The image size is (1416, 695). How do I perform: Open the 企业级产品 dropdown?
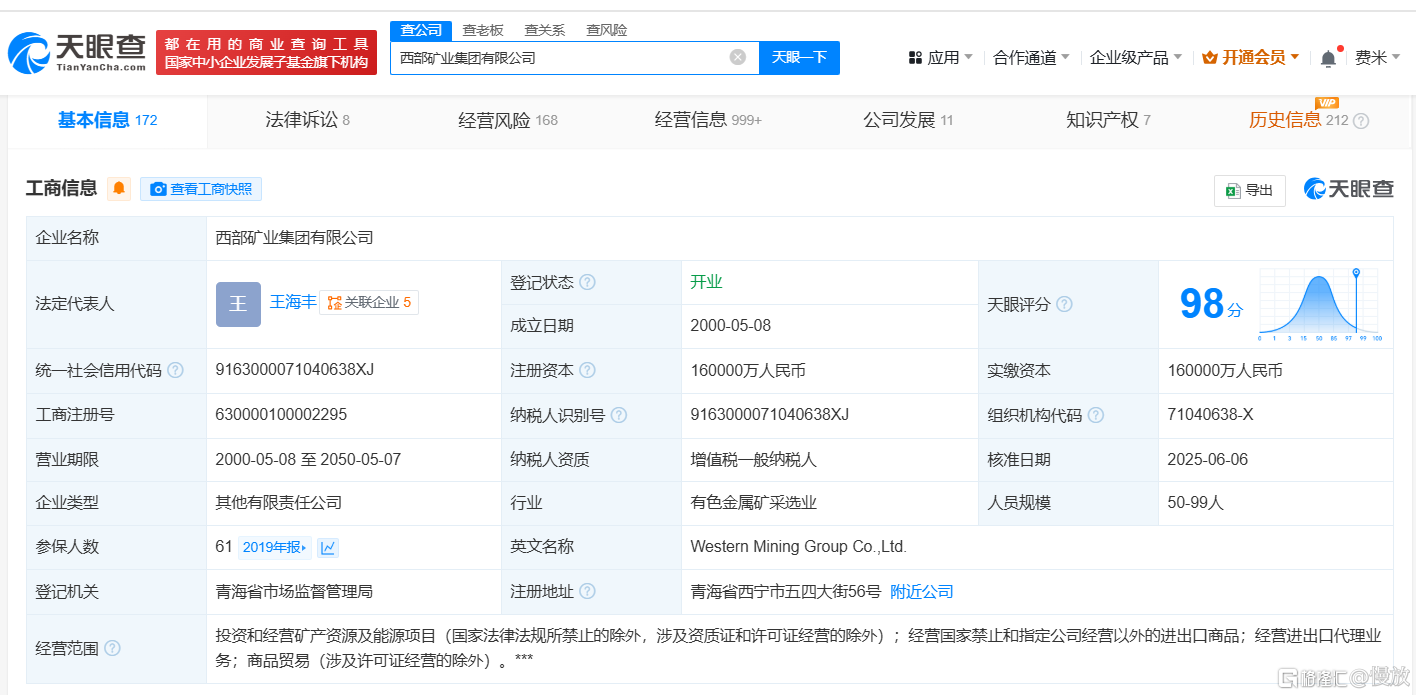tap(1136, 58)
